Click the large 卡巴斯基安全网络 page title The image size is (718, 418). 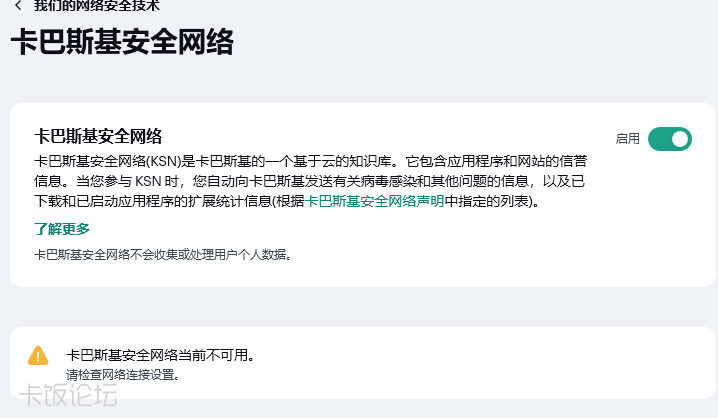tap(122, 44)
